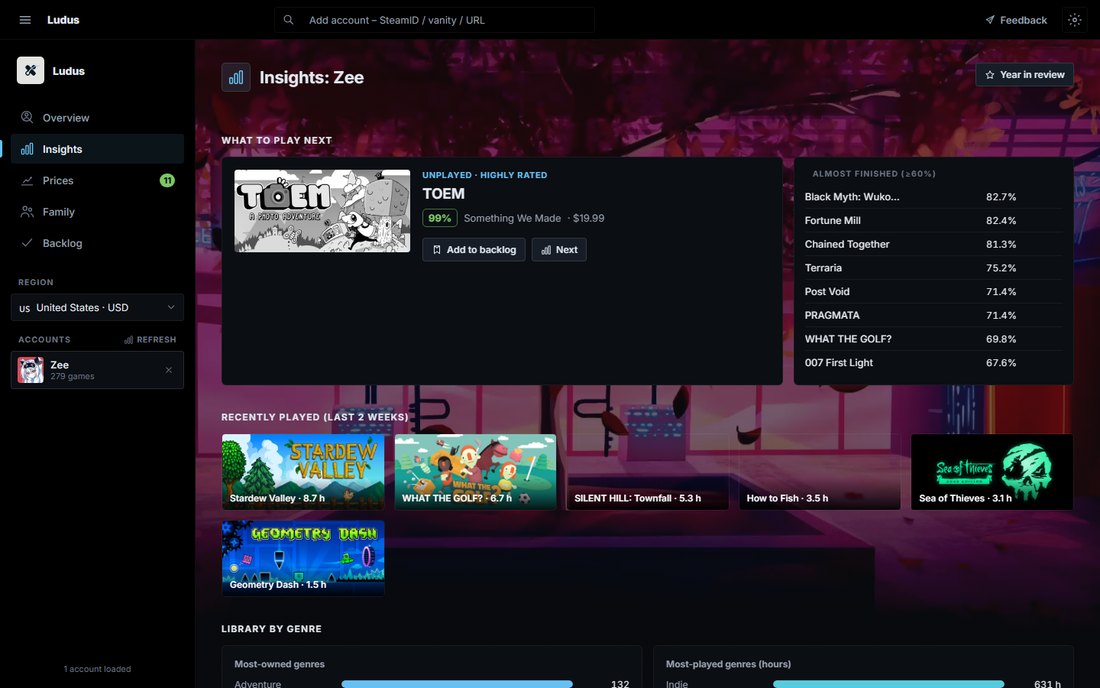Click the Refresh accounts button

tap(150, 339)
